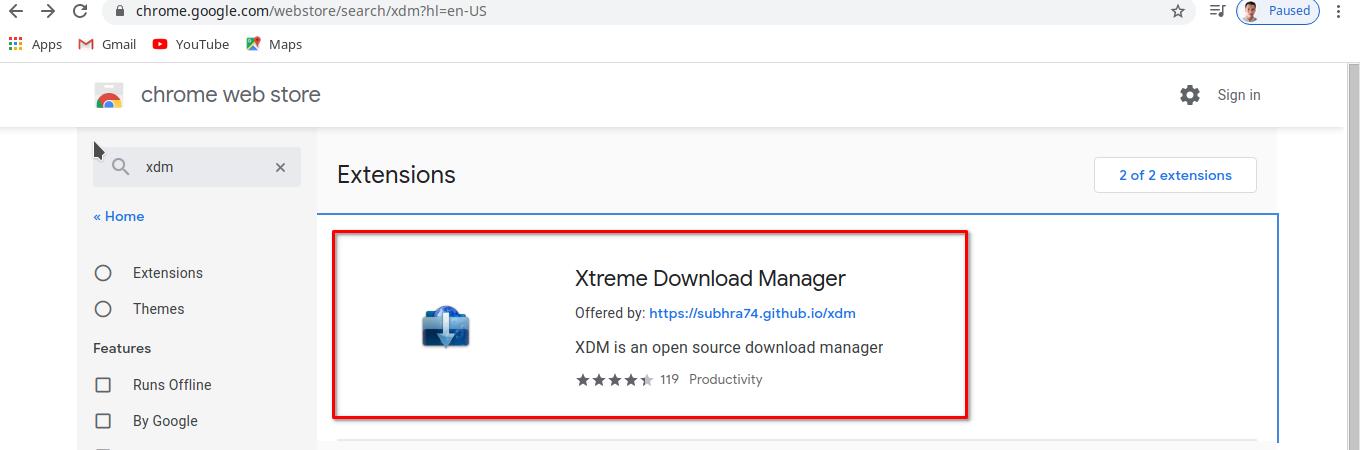
Task: Click the 2 of 2 extensions button
Action: 1175,175
